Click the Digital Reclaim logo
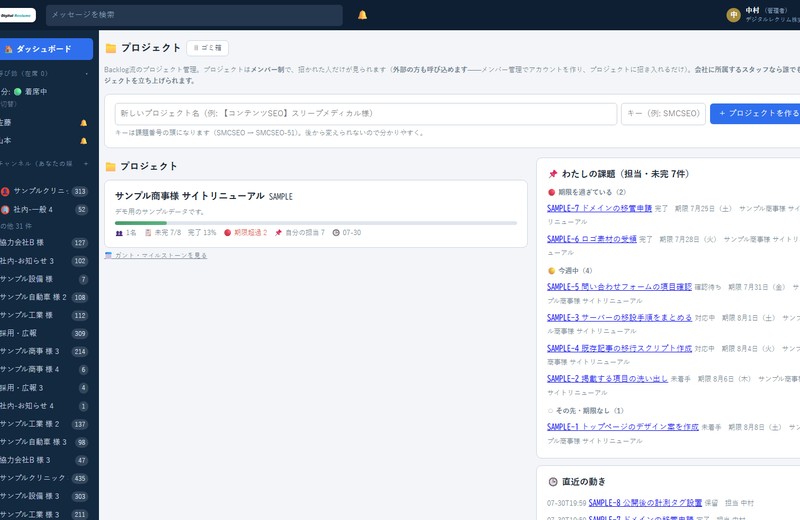Image resolution: width=800 pixels, height=520 pixels. (17, 15)
